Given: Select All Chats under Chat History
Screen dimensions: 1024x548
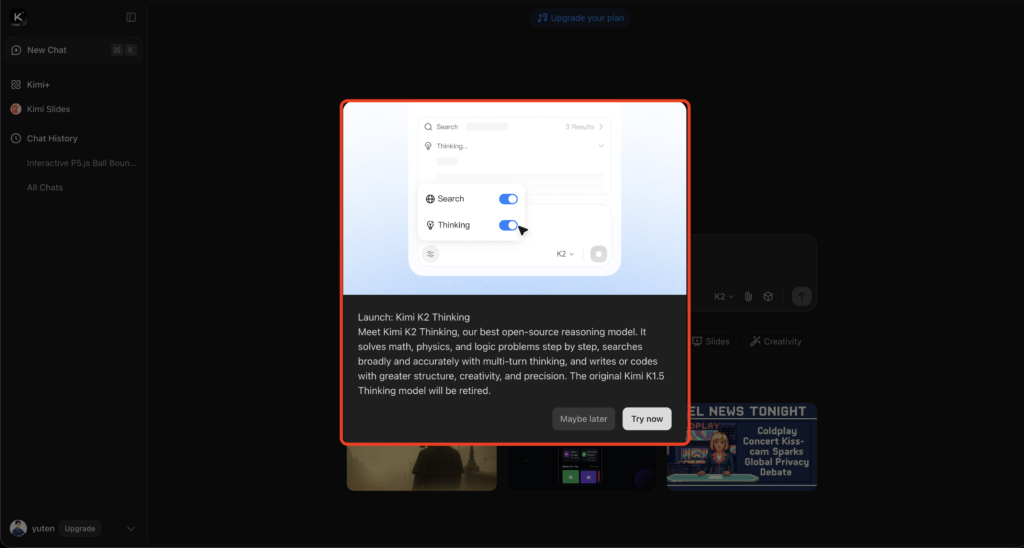Looking at the screenshot, I should point(45,187).
